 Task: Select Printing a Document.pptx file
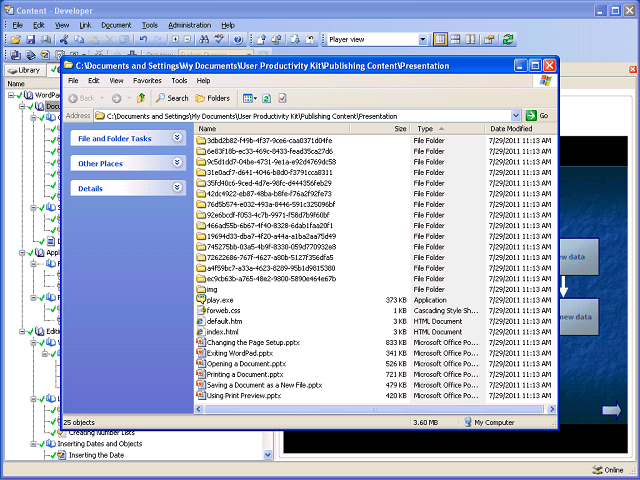(240, 374)
